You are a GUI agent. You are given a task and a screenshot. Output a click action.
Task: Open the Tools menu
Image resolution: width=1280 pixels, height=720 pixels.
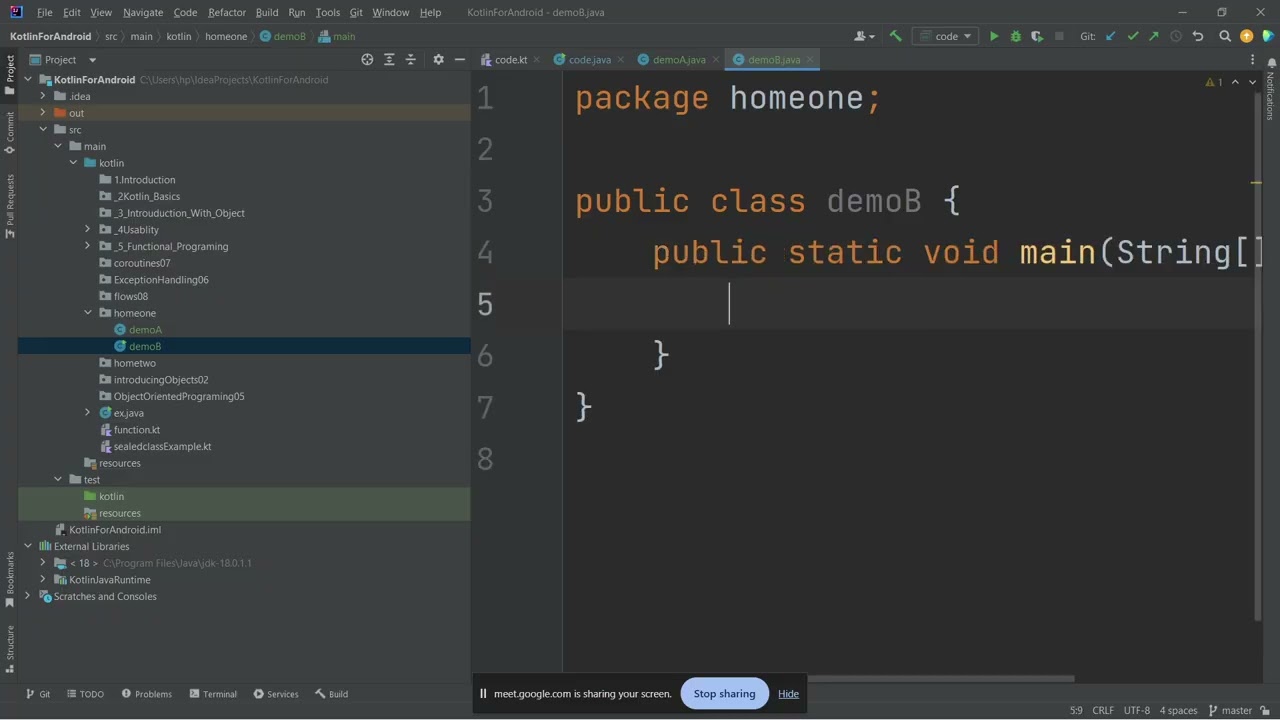tap(328, 12)
